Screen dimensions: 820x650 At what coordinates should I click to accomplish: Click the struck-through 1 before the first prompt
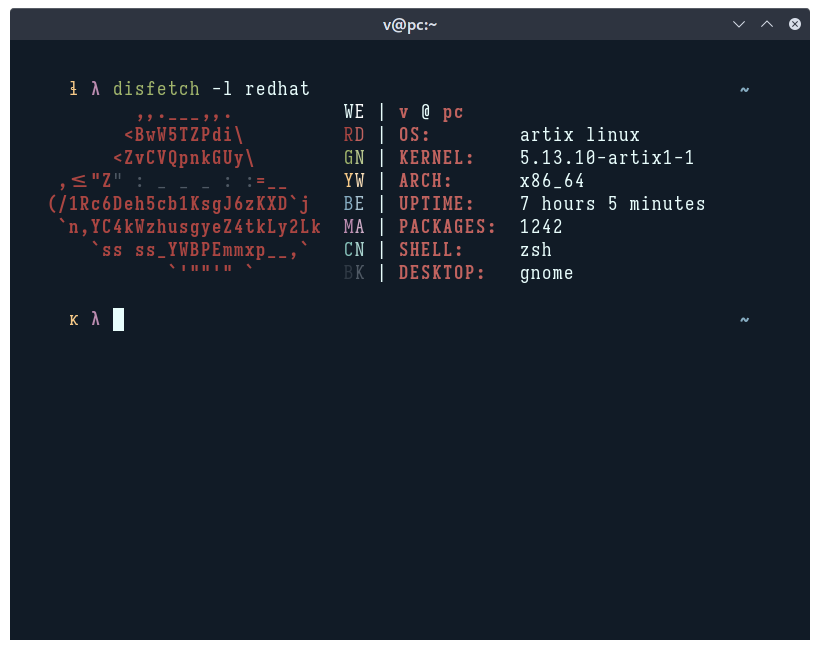pos(72,89)
